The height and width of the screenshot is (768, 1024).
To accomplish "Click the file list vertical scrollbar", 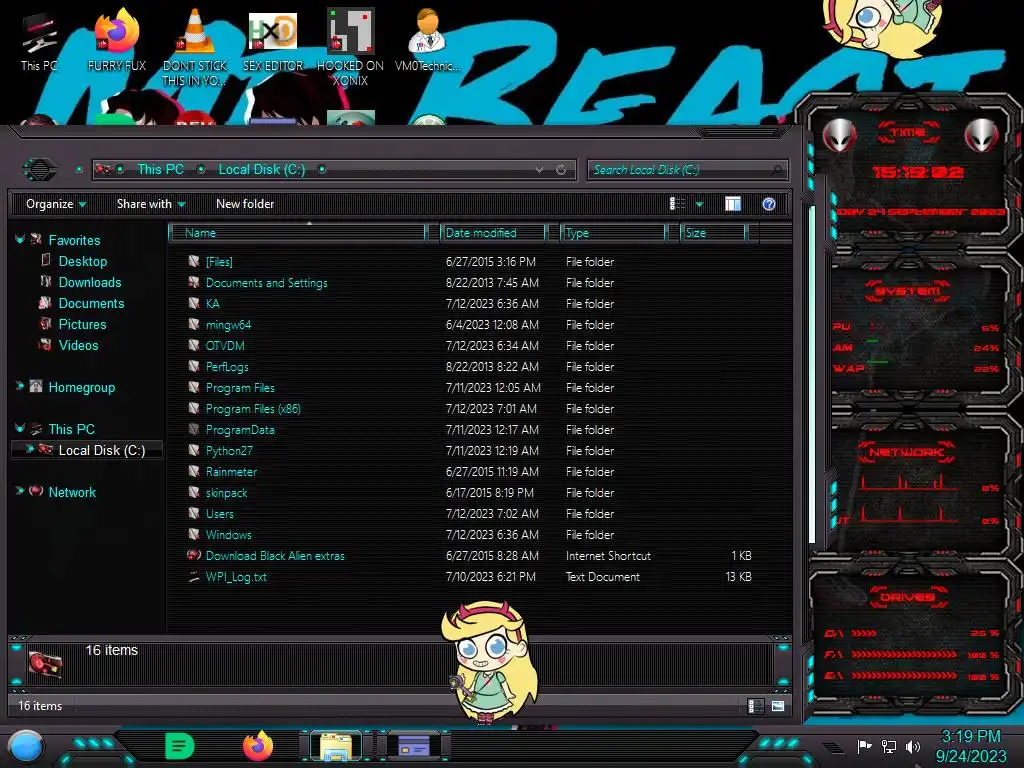I will coord(812,376).
